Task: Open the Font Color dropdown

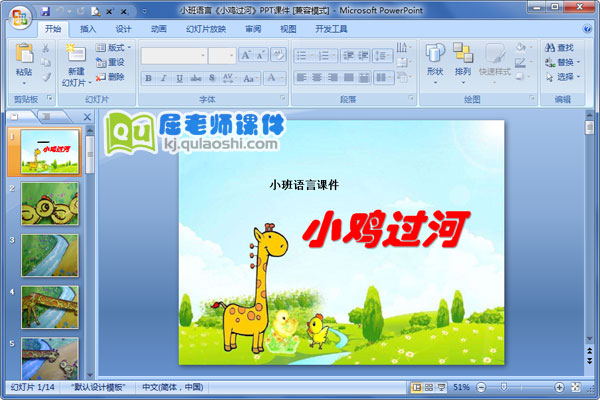Action: coord(275,78)
